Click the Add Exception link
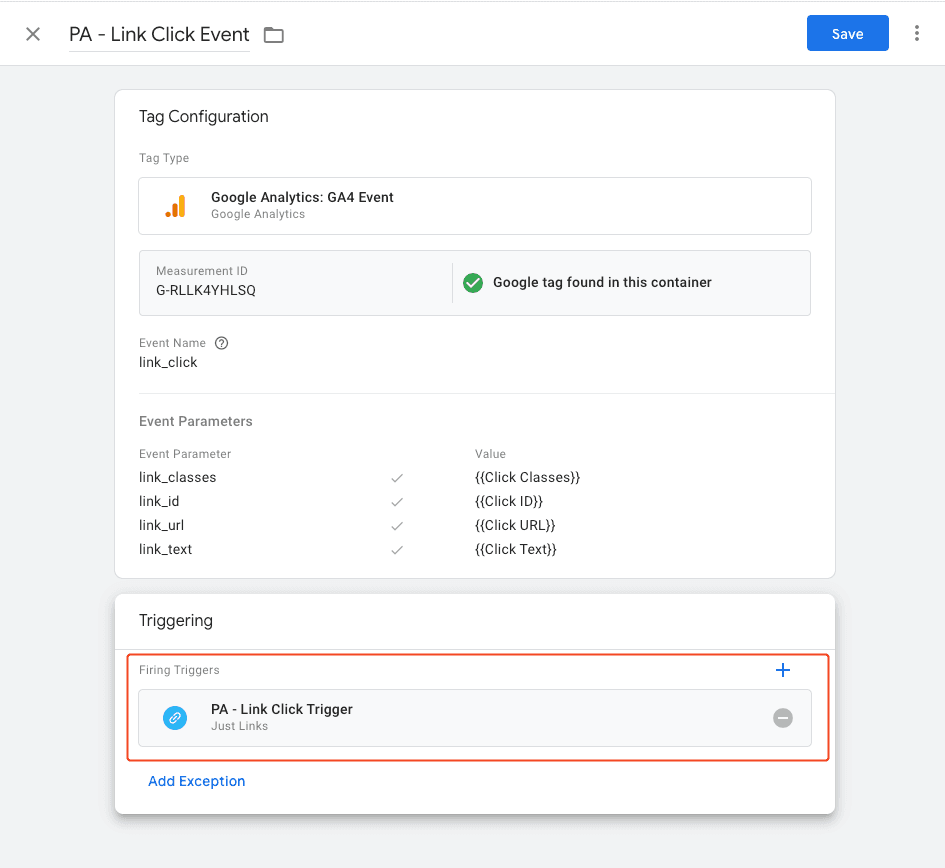945x868 pixels. 196,781
